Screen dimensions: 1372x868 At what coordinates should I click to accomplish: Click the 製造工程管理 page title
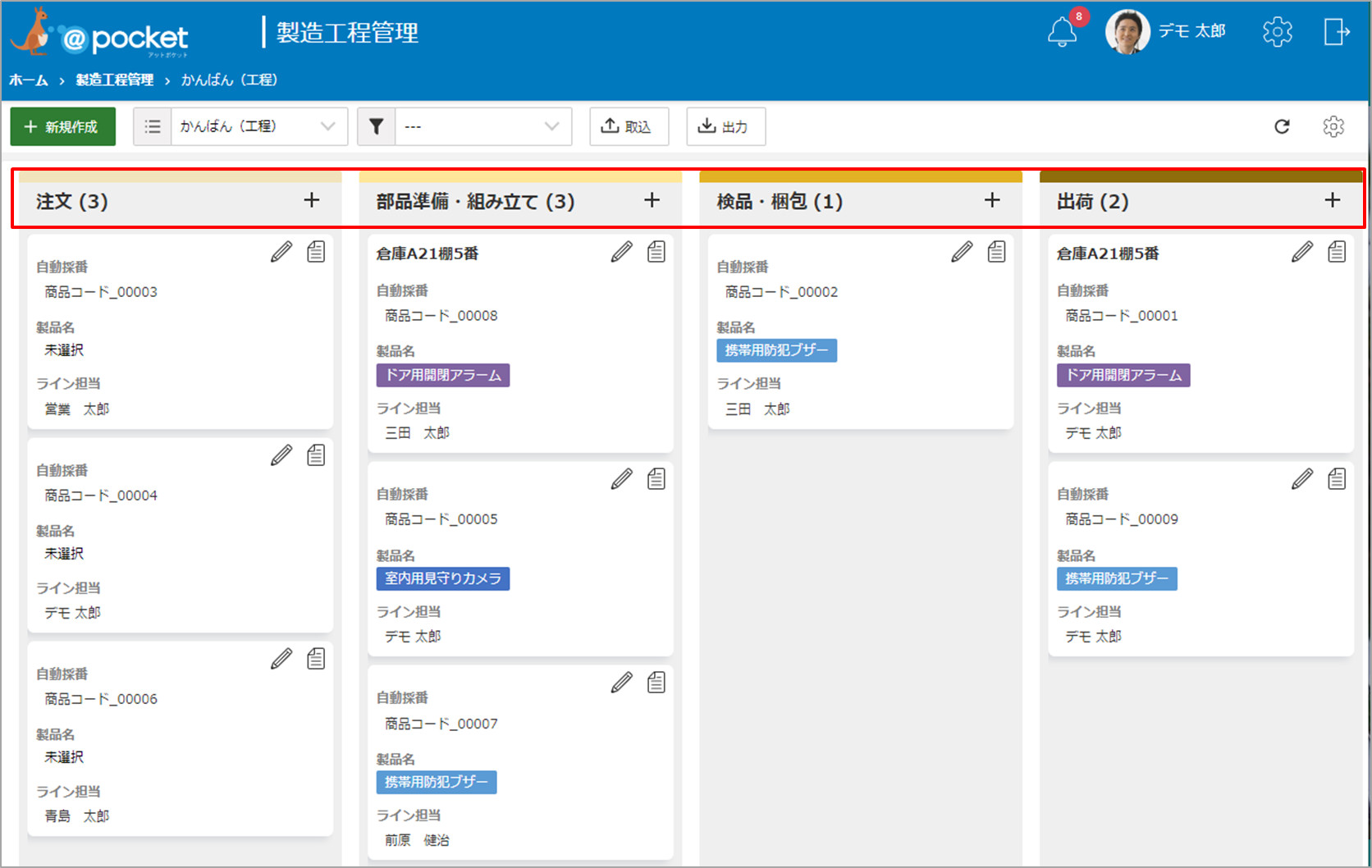click(347, 33)
